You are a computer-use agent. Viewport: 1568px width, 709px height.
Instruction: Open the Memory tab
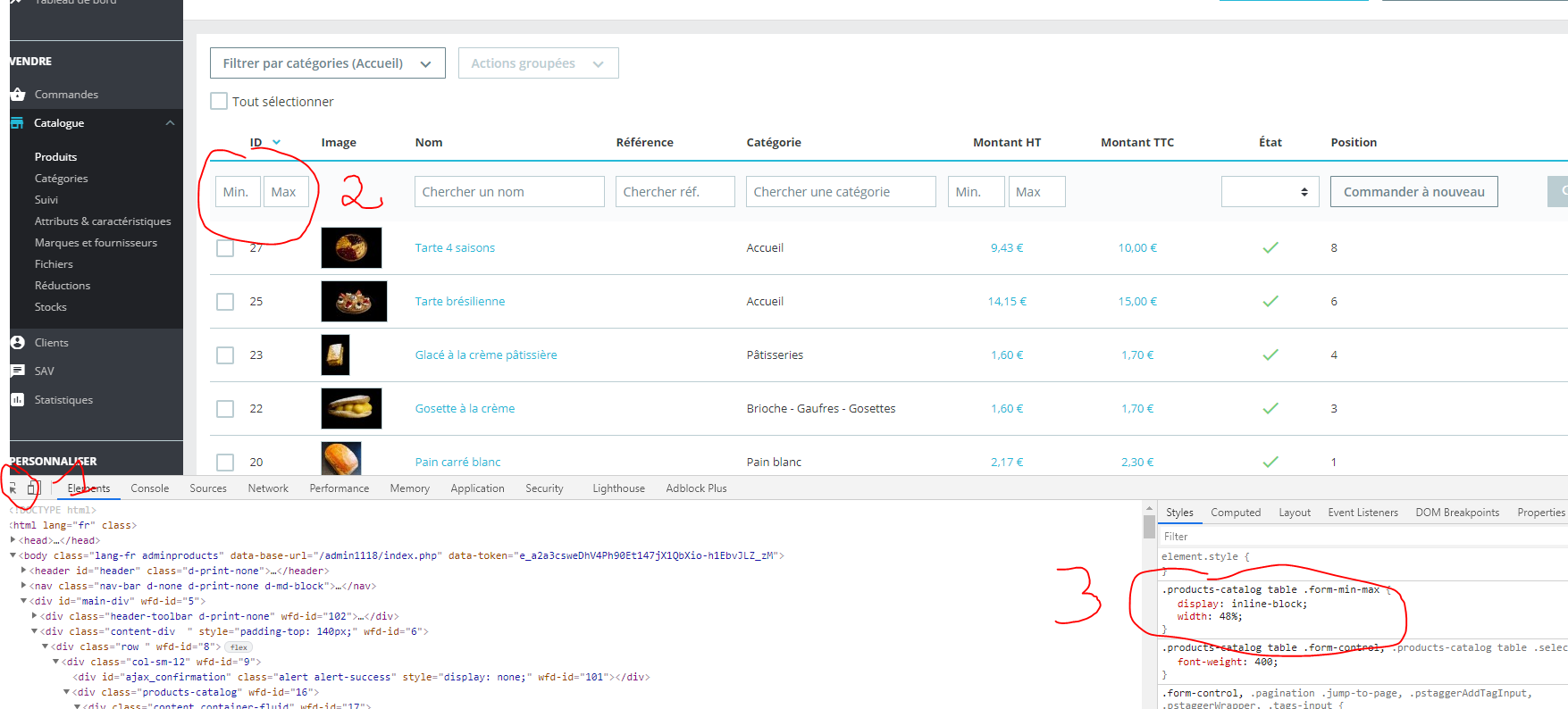tap(410, 488)
